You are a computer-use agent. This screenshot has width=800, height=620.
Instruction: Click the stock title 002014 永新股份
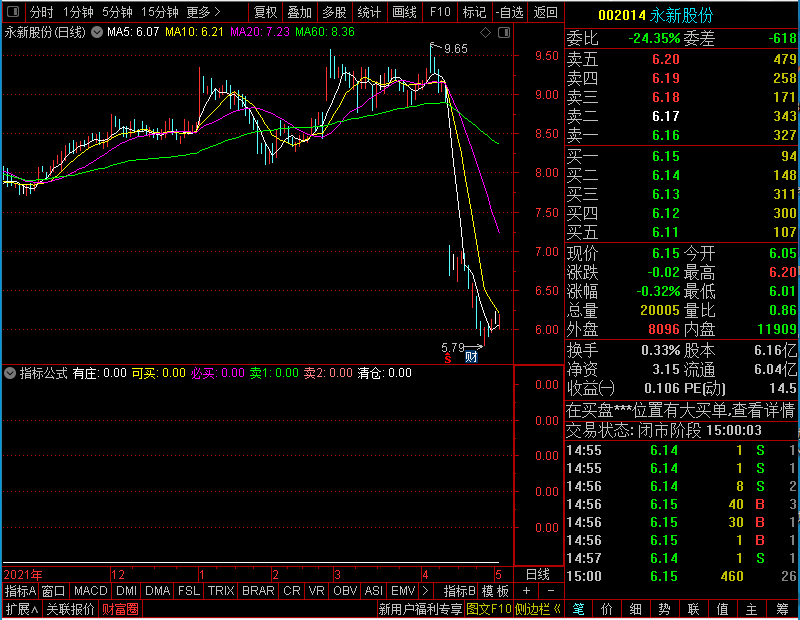point(655,15)
